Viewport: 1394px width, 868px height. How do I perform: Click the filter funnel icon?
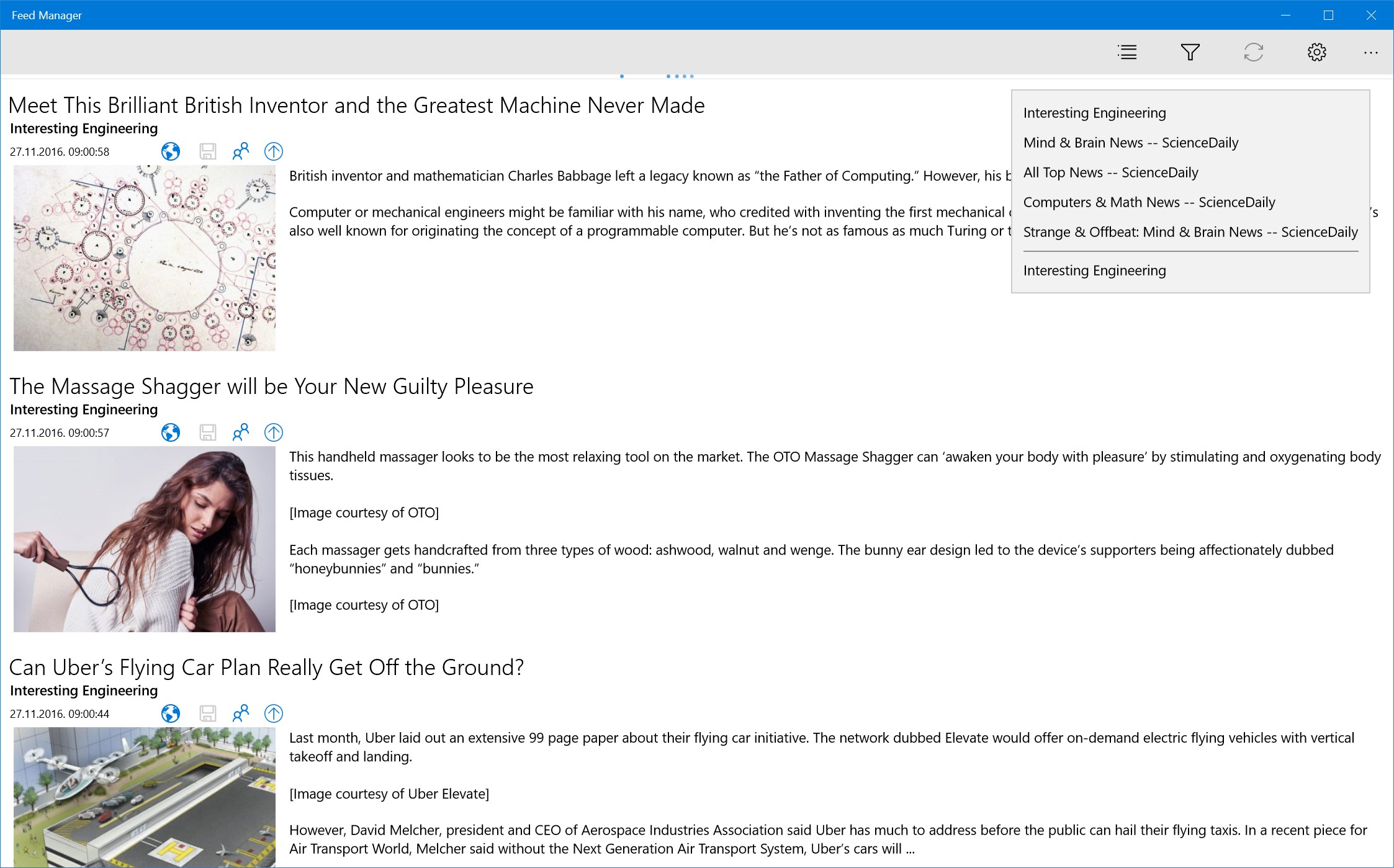(x=1190, y=52)
